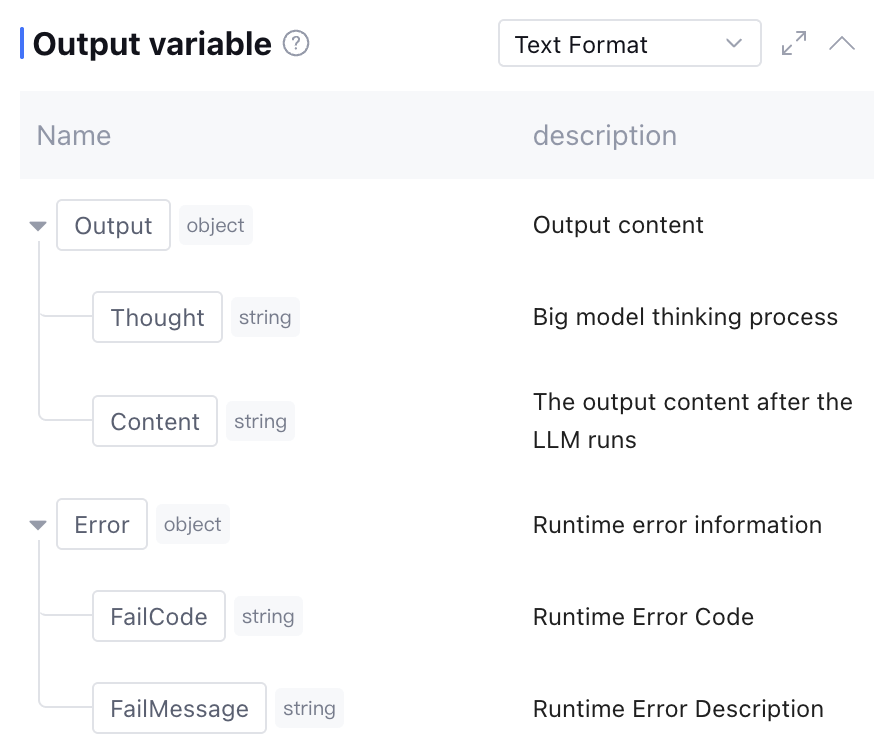Select the Content variable name

(x=155, y=422)
